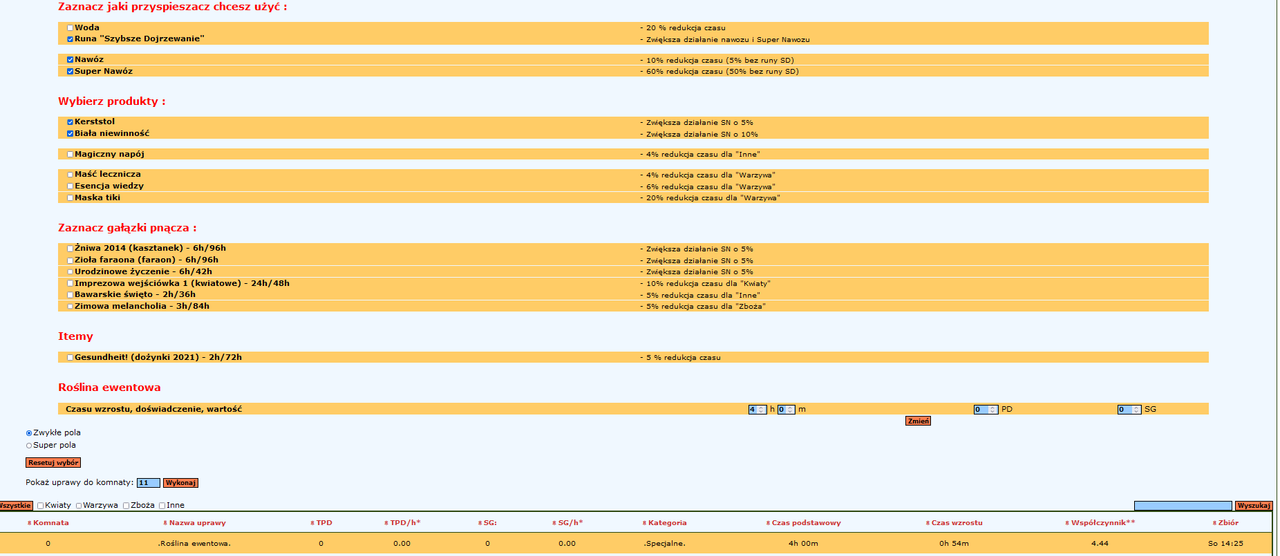Tick Zimowa melancholia checkbox
Screen dimensions: 1280x556
[x=70, y=307]
